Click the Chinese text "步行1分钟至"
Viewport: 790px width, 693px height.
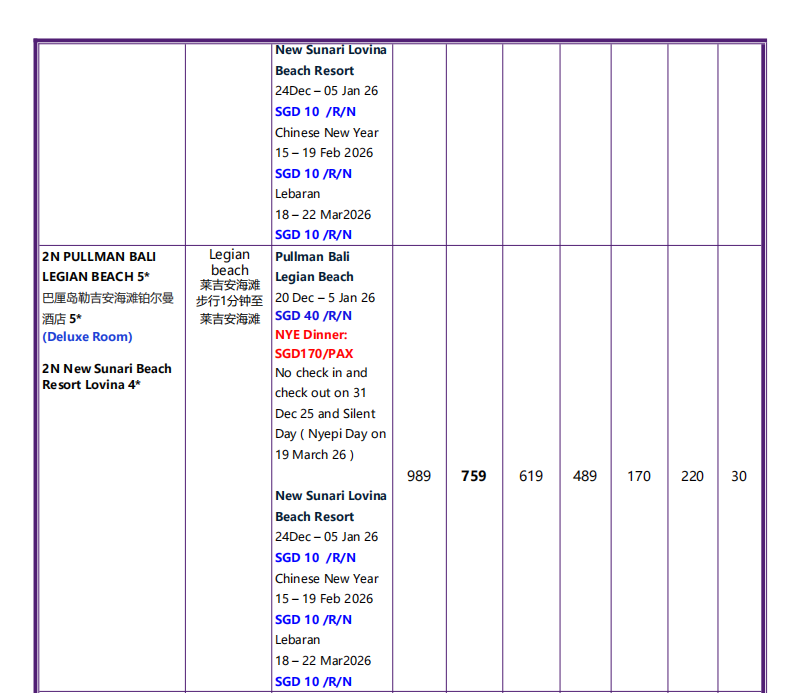(229, 300)
